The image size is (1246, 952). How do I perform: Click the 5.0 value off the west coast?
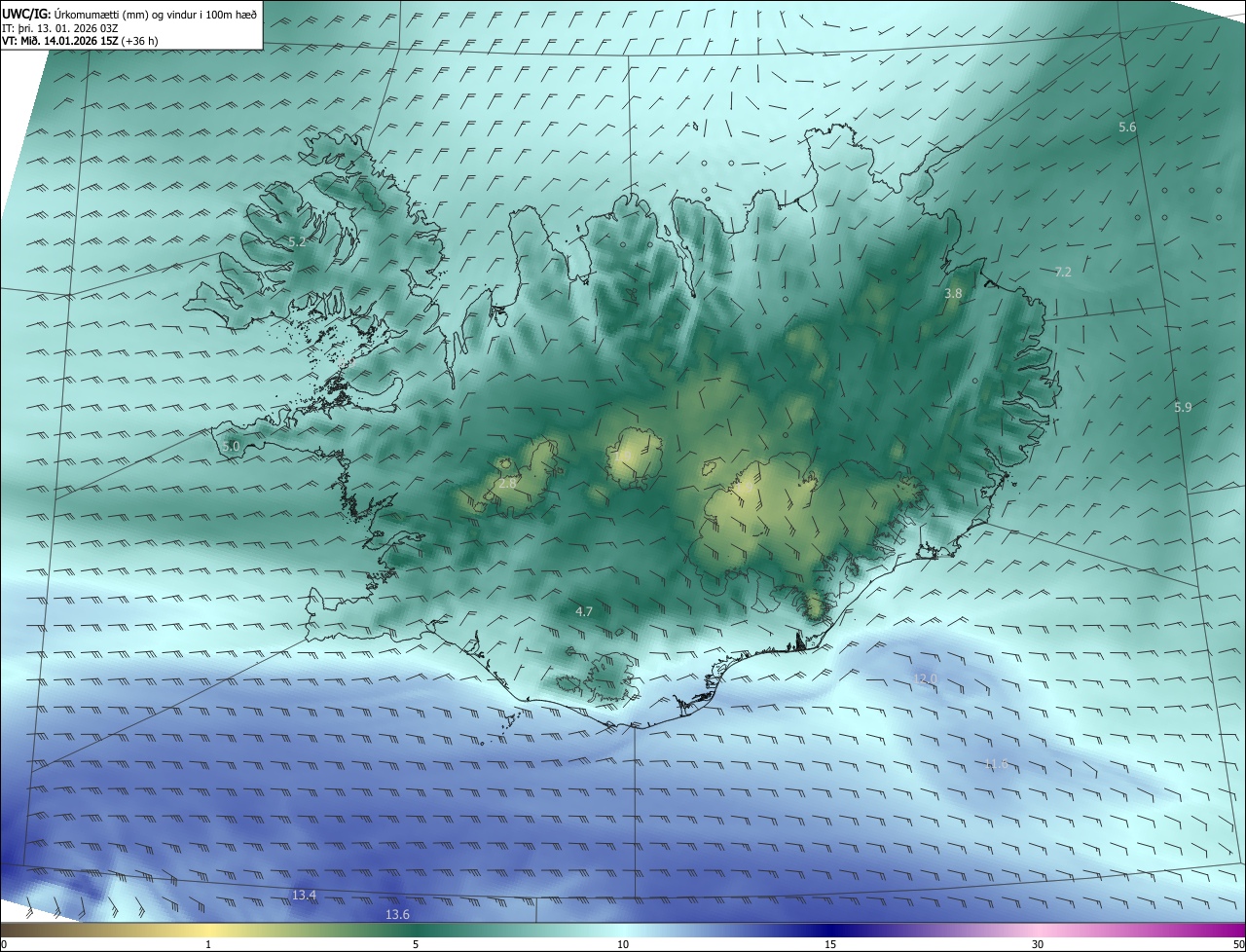pos(231,446)
